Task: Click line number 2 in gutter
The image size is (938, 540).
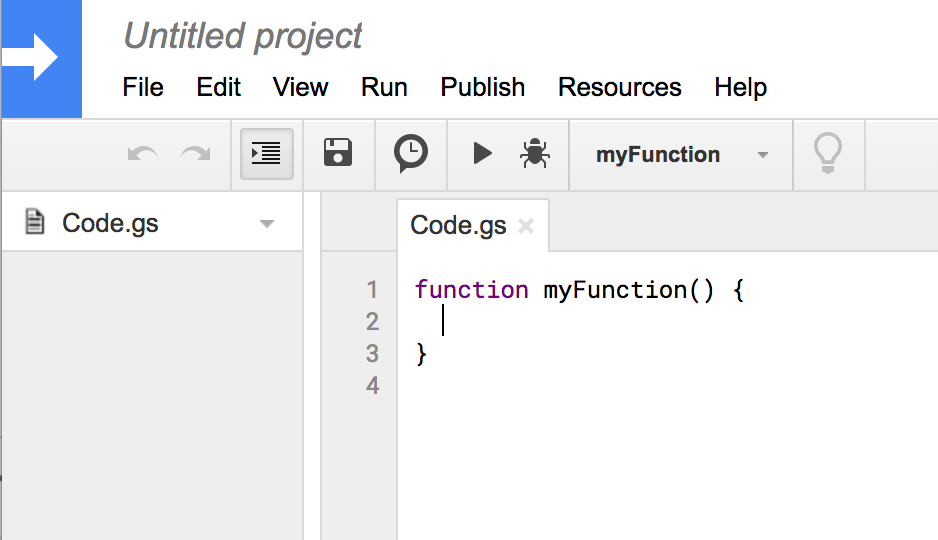Action: (372, 322)
